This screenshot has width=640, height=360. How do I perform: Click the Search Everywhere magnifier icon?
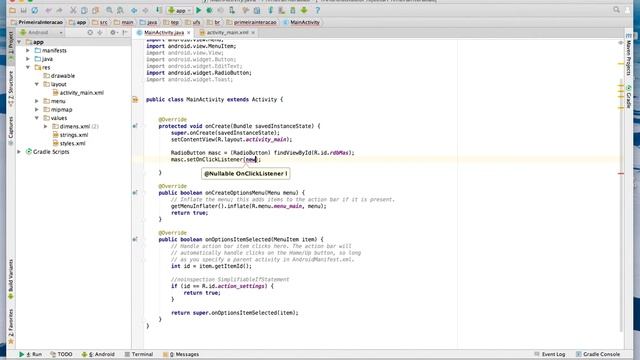pyautogui.click(x=616, y=10)
